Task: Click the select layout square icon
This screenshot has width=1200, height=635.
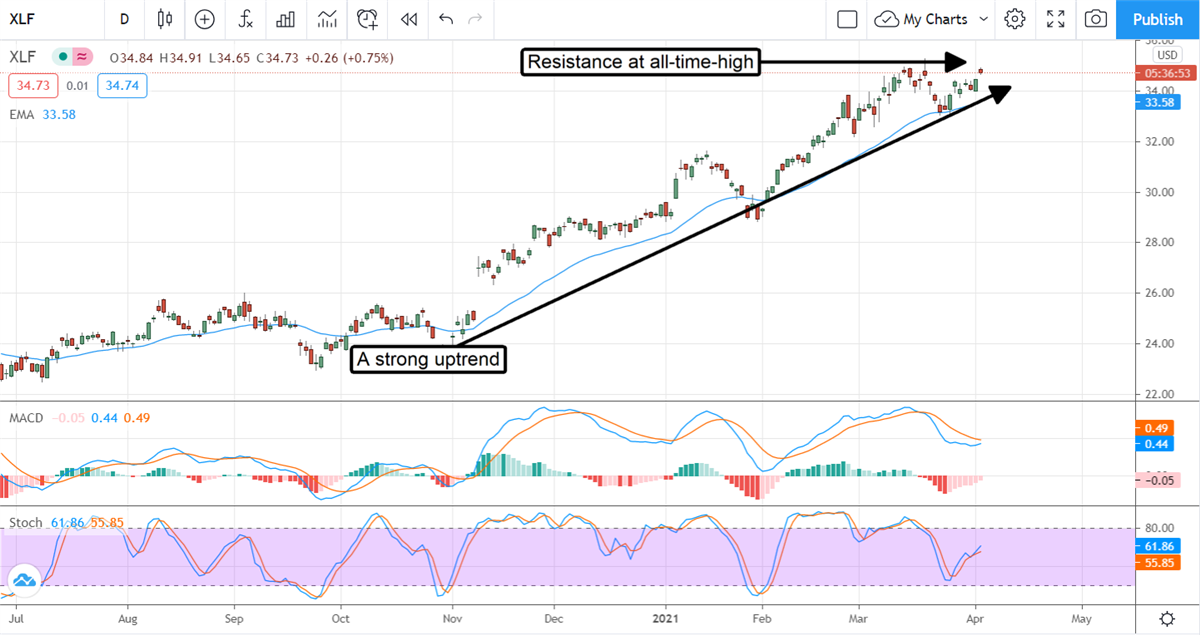Action: coord(847,19)
